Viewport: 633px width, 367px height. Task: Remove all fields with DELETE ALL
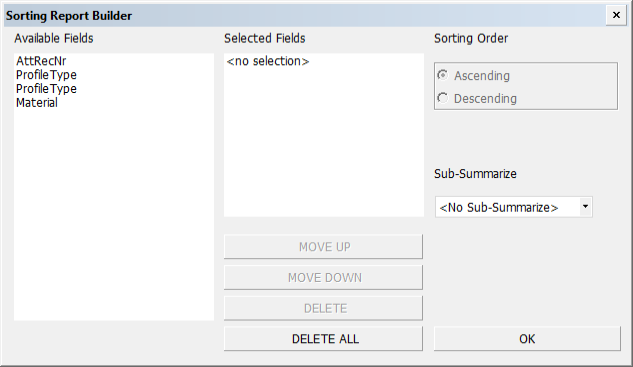tap(323, 339)
